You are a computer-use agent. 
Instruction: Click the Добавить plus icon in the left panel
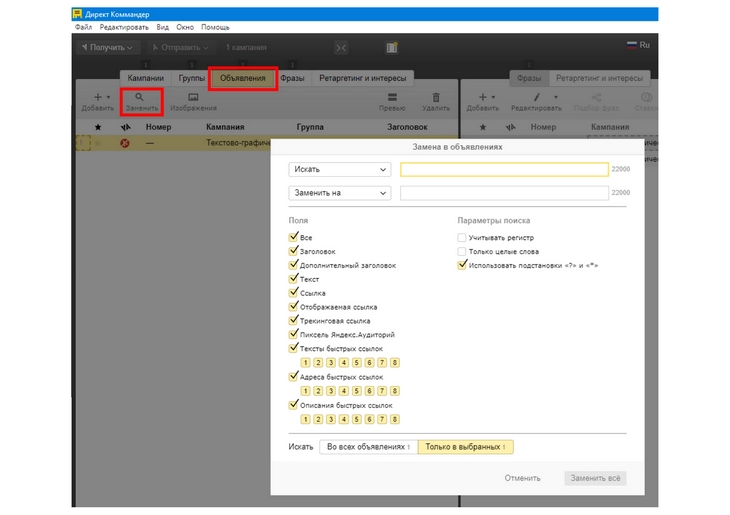98,97
